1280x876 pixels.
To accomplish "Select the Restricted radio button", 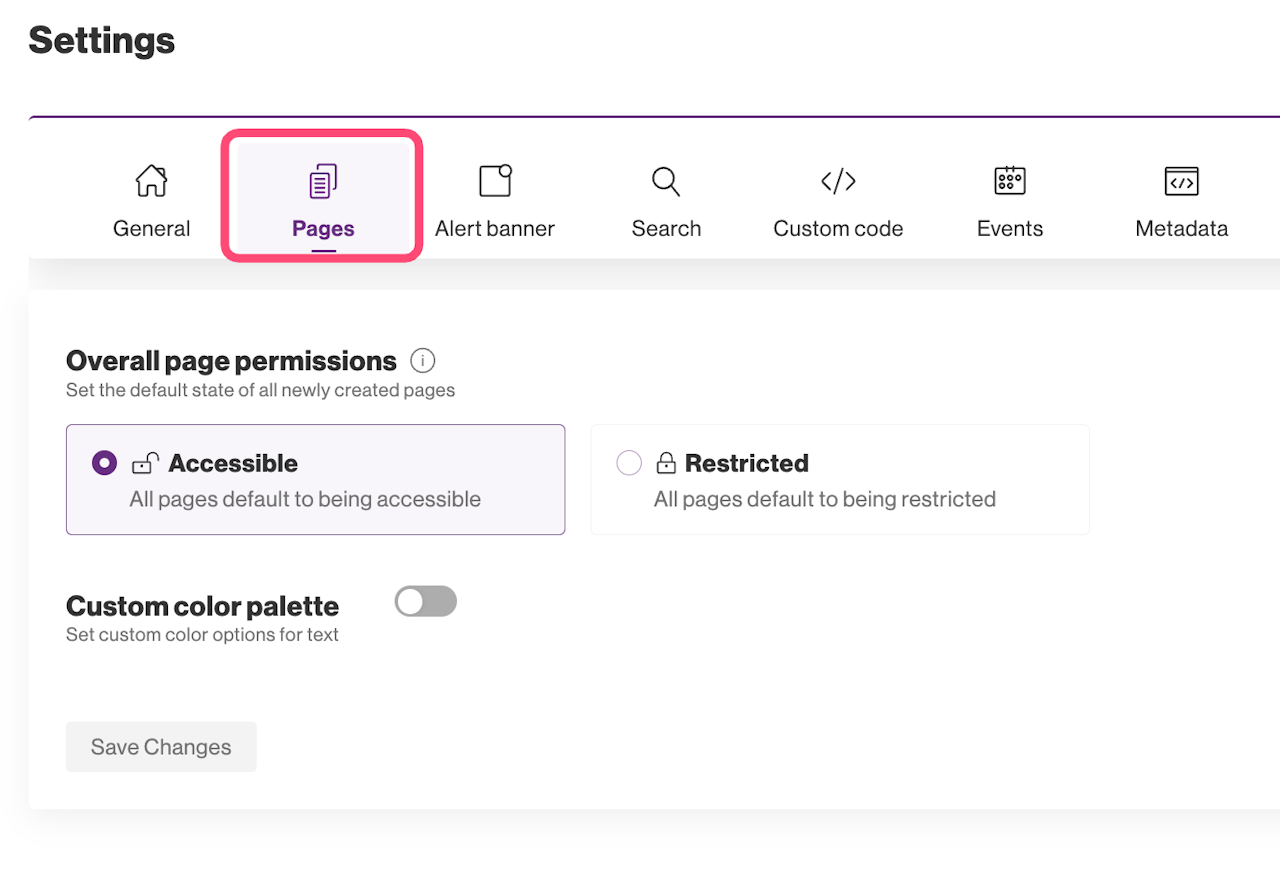I will click(629, 463).
